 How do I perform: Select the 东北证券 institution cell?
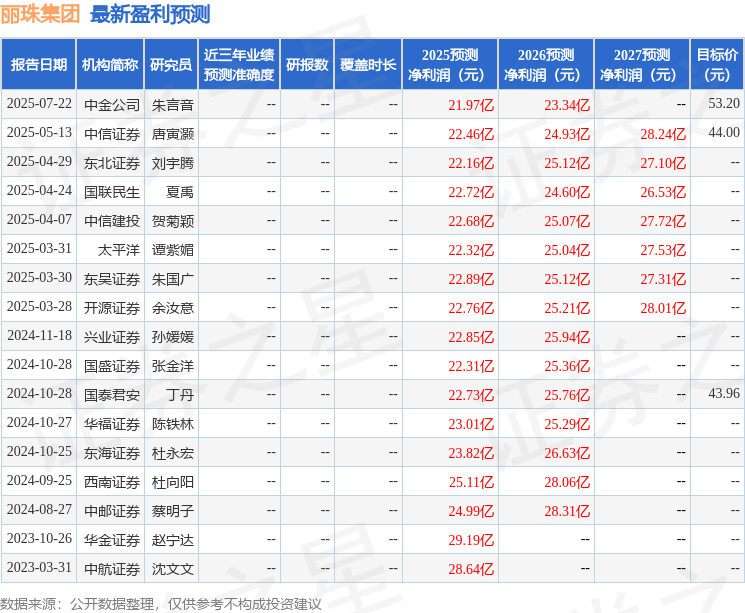coord(112,163)
